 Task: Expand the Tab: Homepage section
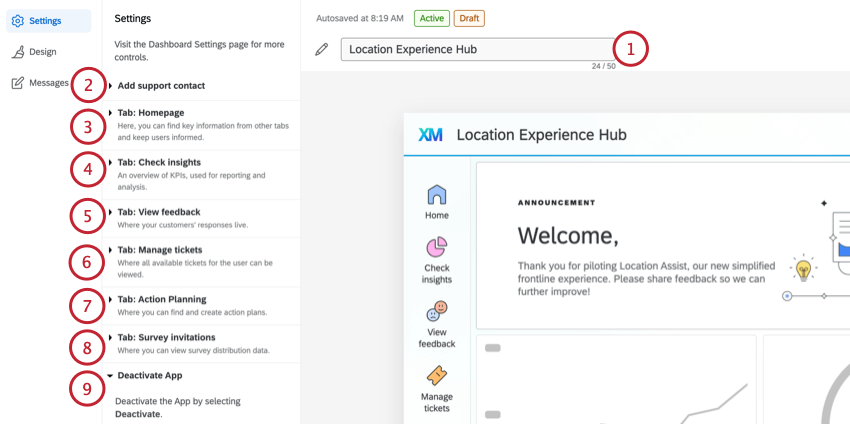(x=201, y=125)
